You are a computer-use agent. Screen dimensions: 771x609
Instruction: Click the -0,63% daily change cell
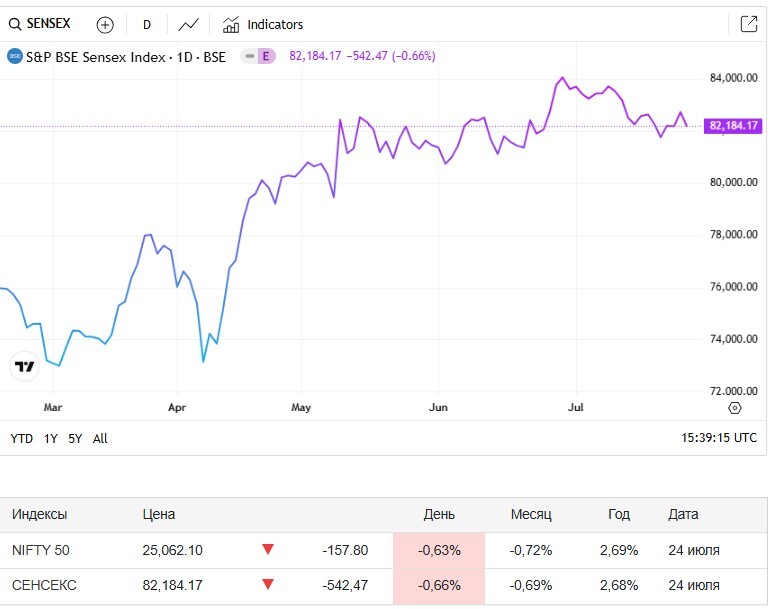click(439, 551)
